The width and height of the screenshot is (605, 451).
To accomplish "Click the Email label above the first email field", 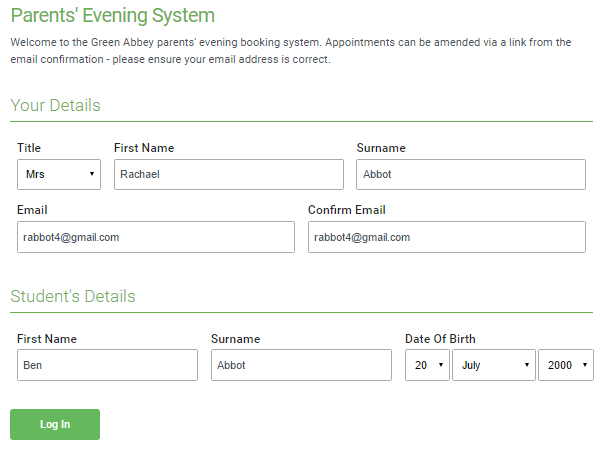I will click(x=32, y=210).
